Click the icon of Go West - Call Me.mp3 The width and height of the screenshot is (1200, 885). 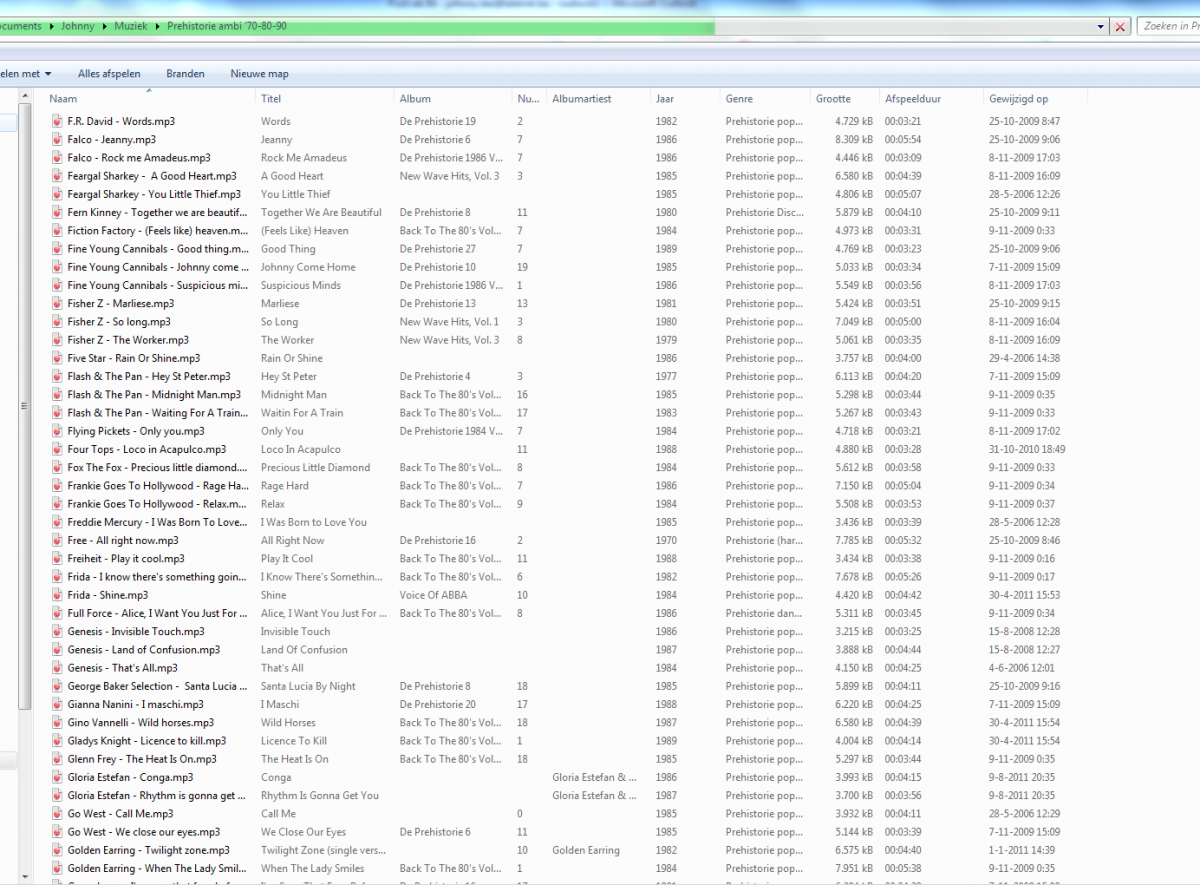pyautogui.click(x=58, y=813)
